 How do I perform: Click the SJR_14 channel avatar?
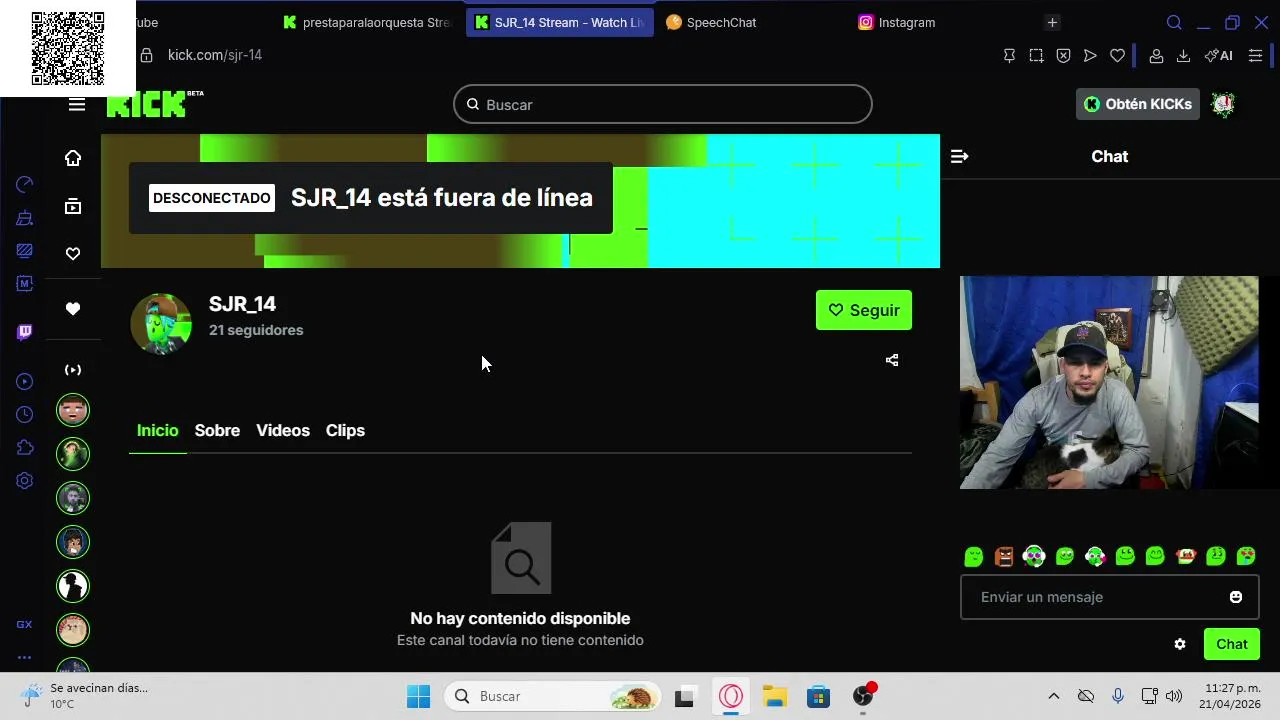pyautogui.click(x=161, y=323)
